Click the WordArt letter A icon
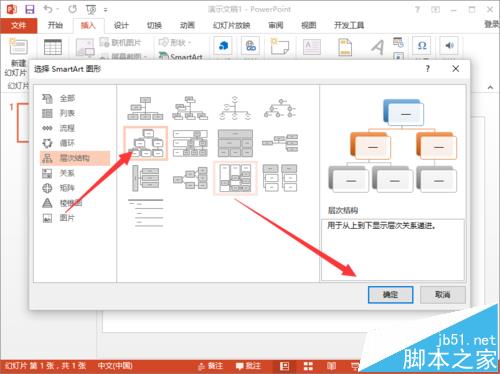Screen dimensions: 500x374 (378, 47)
